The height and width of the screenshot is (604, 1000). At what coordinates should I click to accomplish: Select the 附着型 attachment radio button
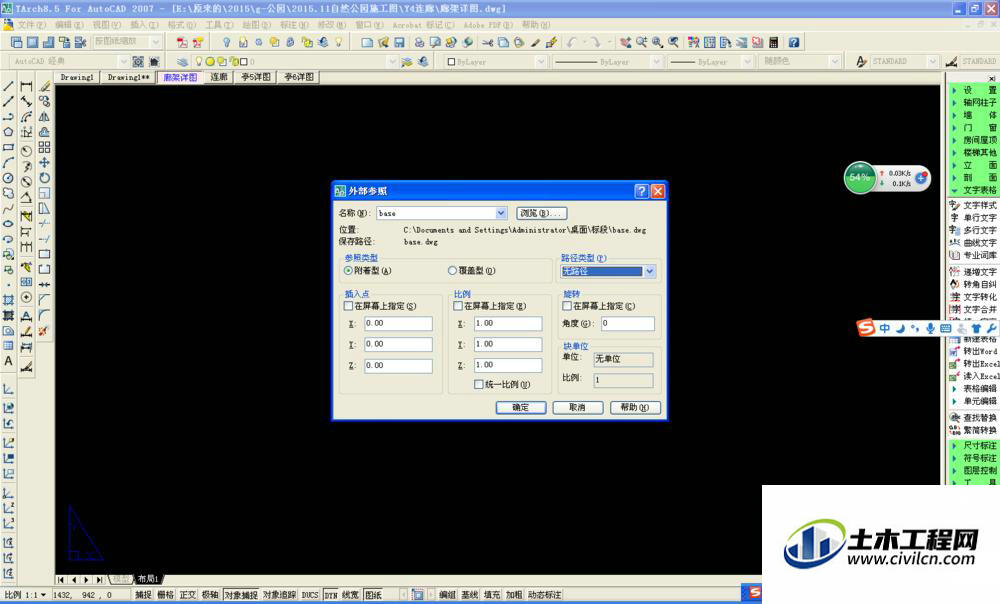[349, 270]
